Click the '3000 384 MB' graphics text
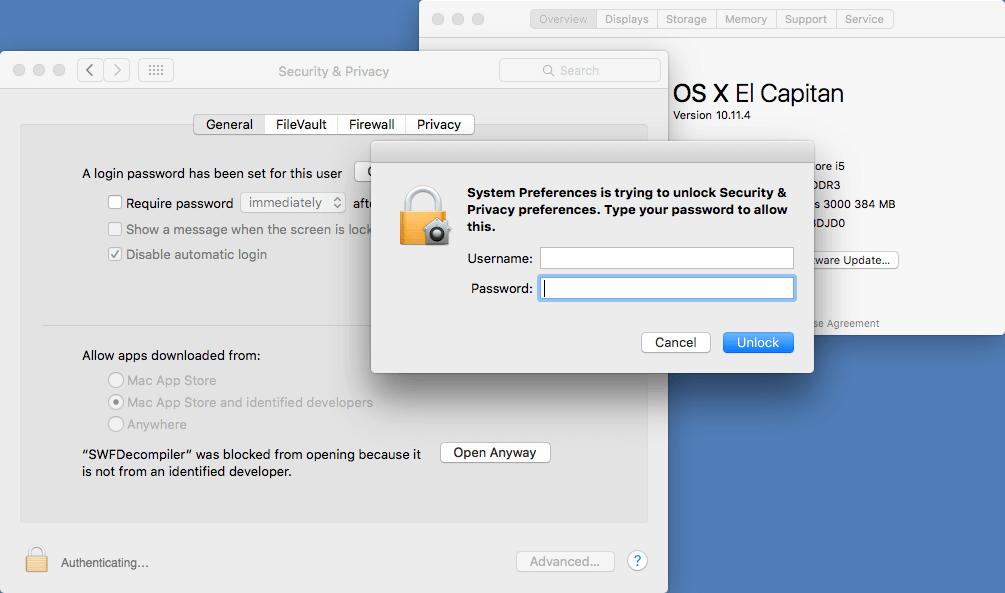1005x593 pixels. (859, 204)
